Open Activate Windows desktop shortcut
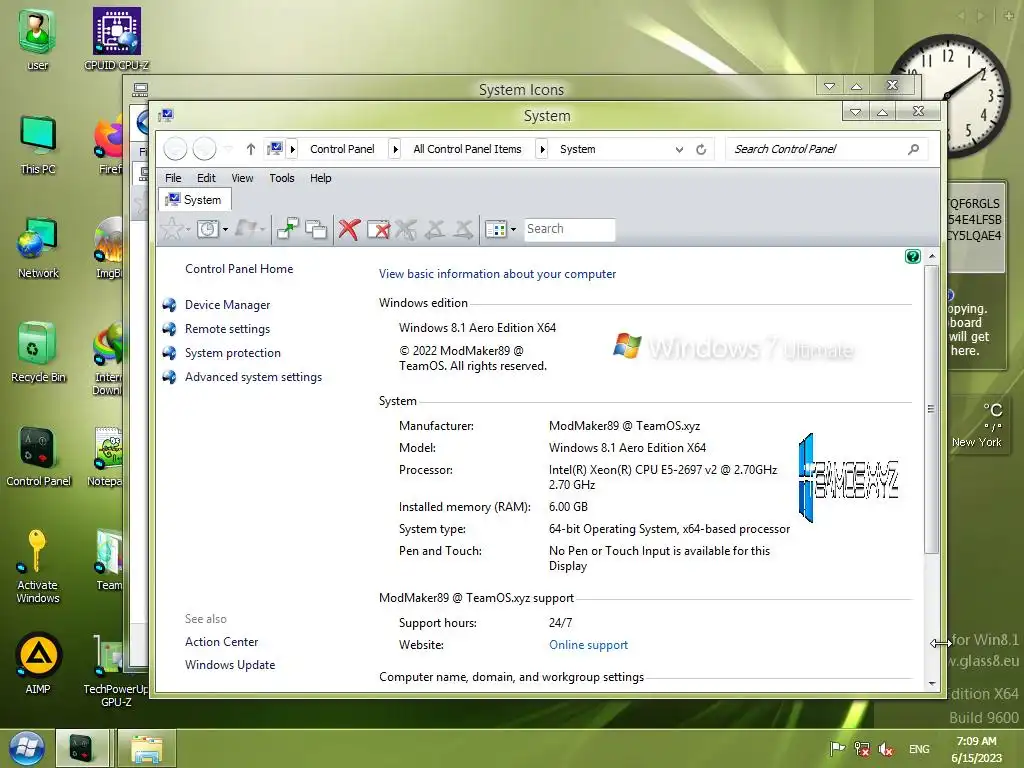The width and height of the screenshot is (1024, 768). tap(37, 566)
